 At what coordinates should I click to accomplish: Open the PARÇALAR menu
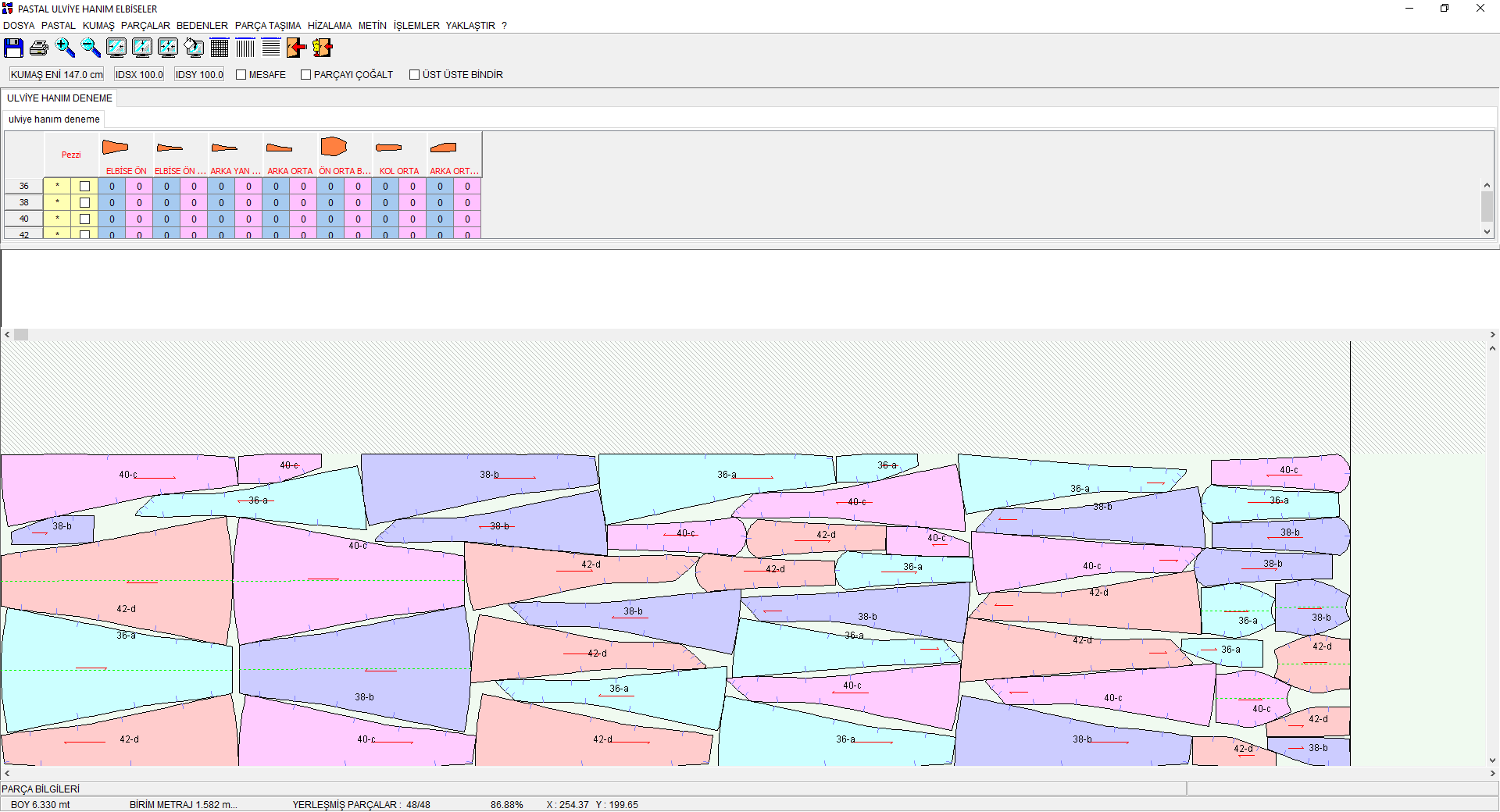(145, 26)
